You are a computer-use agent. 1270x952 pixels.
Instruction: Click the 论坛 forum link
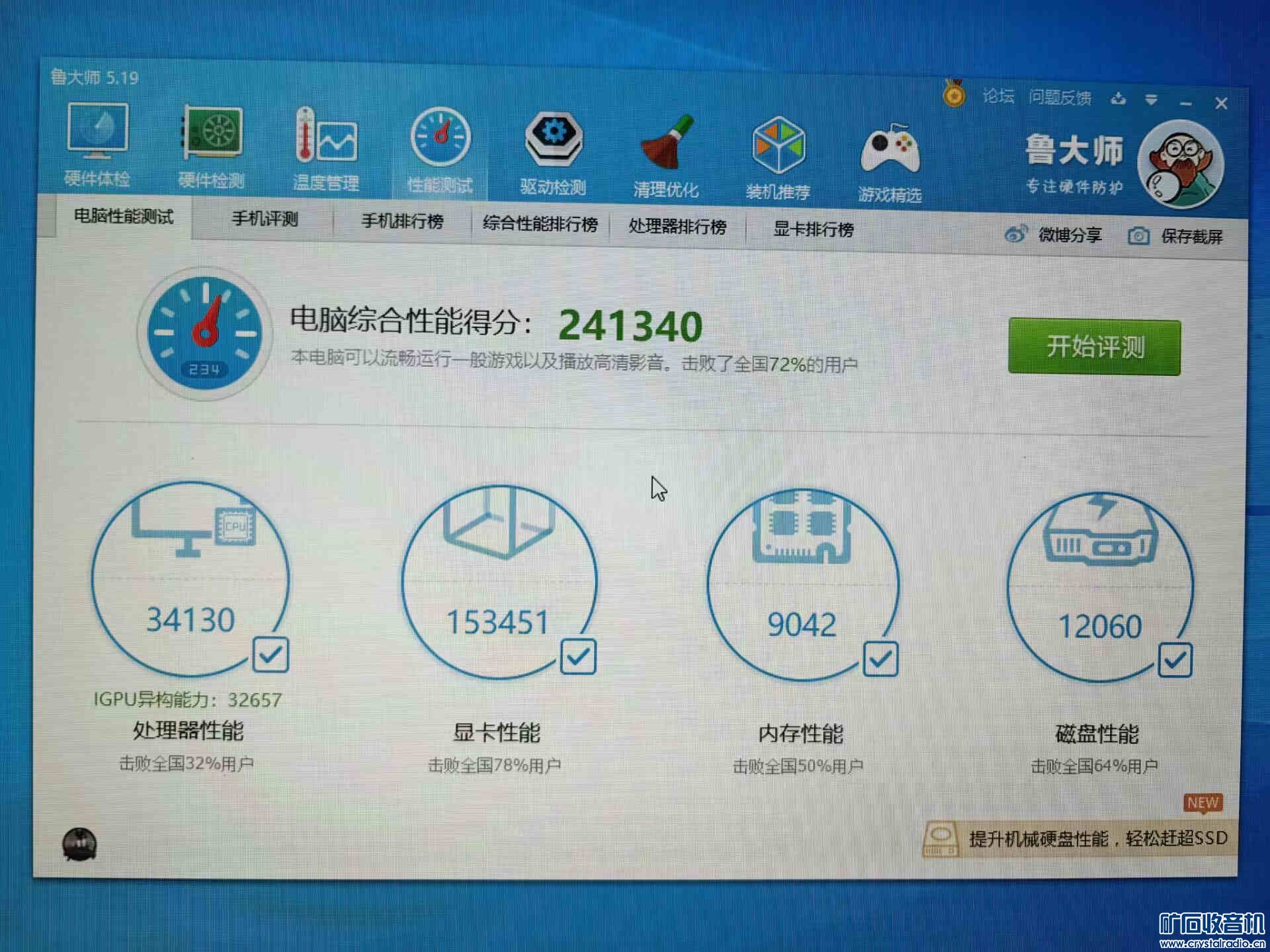coord(998,97)
